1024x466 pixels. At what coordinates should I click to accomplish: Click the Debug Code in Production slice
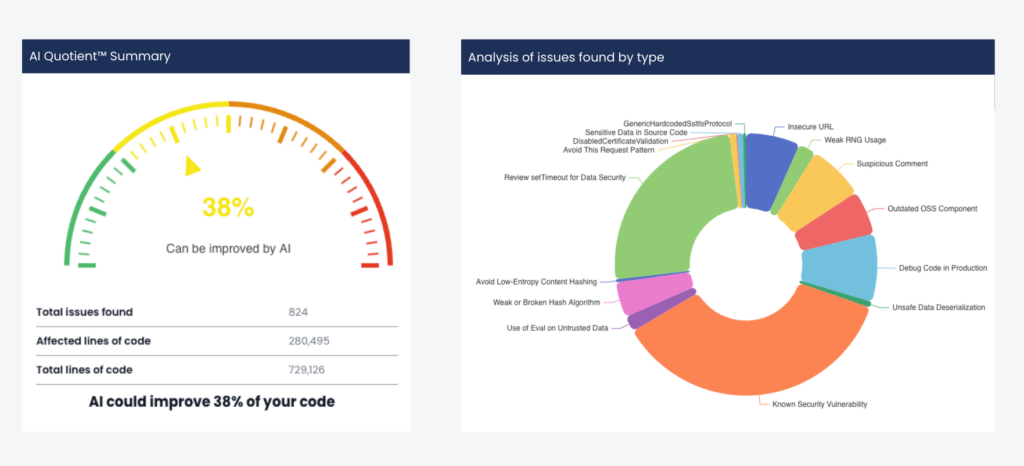pos(840,266)
